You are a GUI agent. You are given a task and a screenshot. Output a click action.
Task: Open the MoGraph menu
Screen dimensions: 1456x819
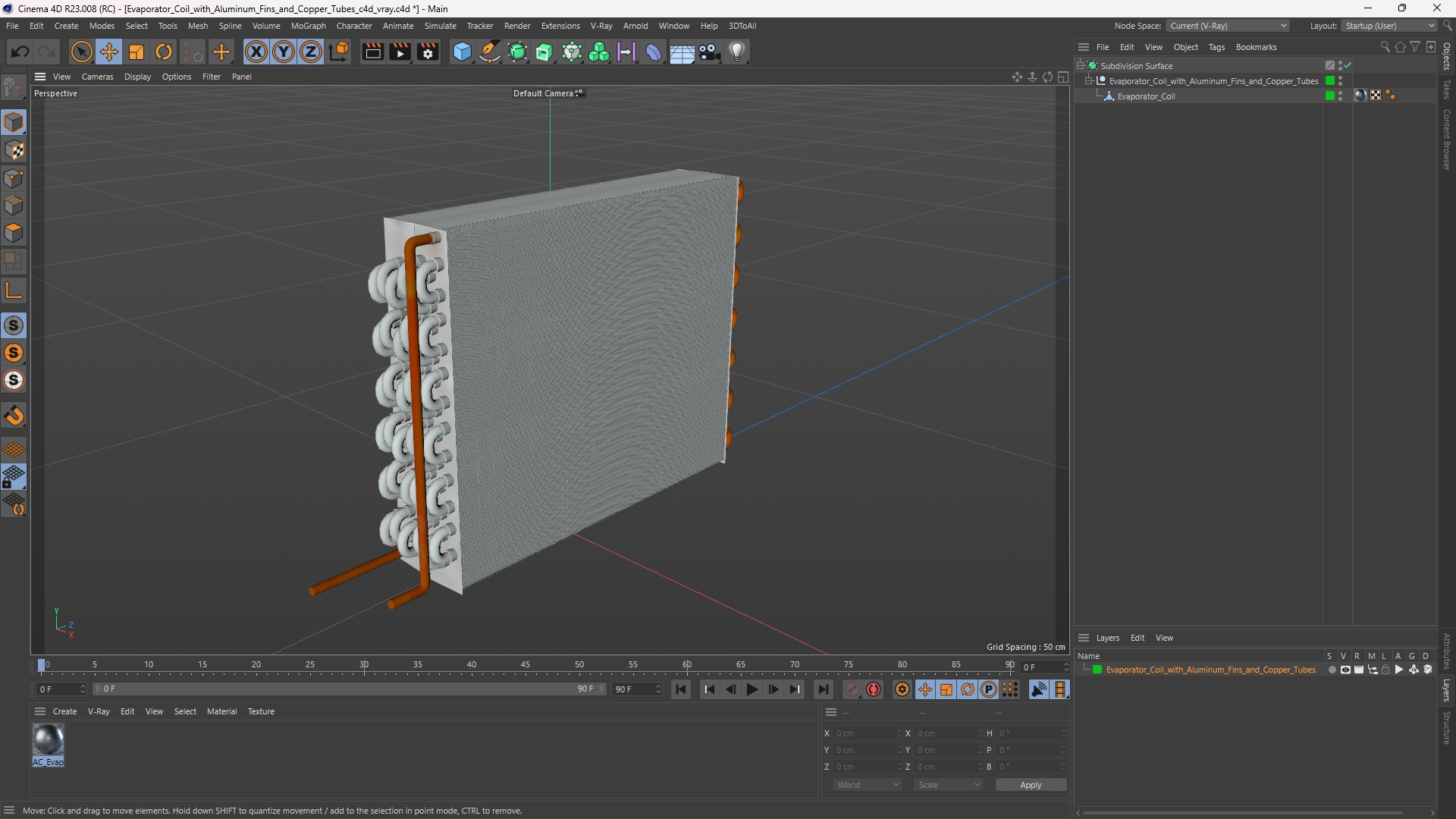point(308,26)
